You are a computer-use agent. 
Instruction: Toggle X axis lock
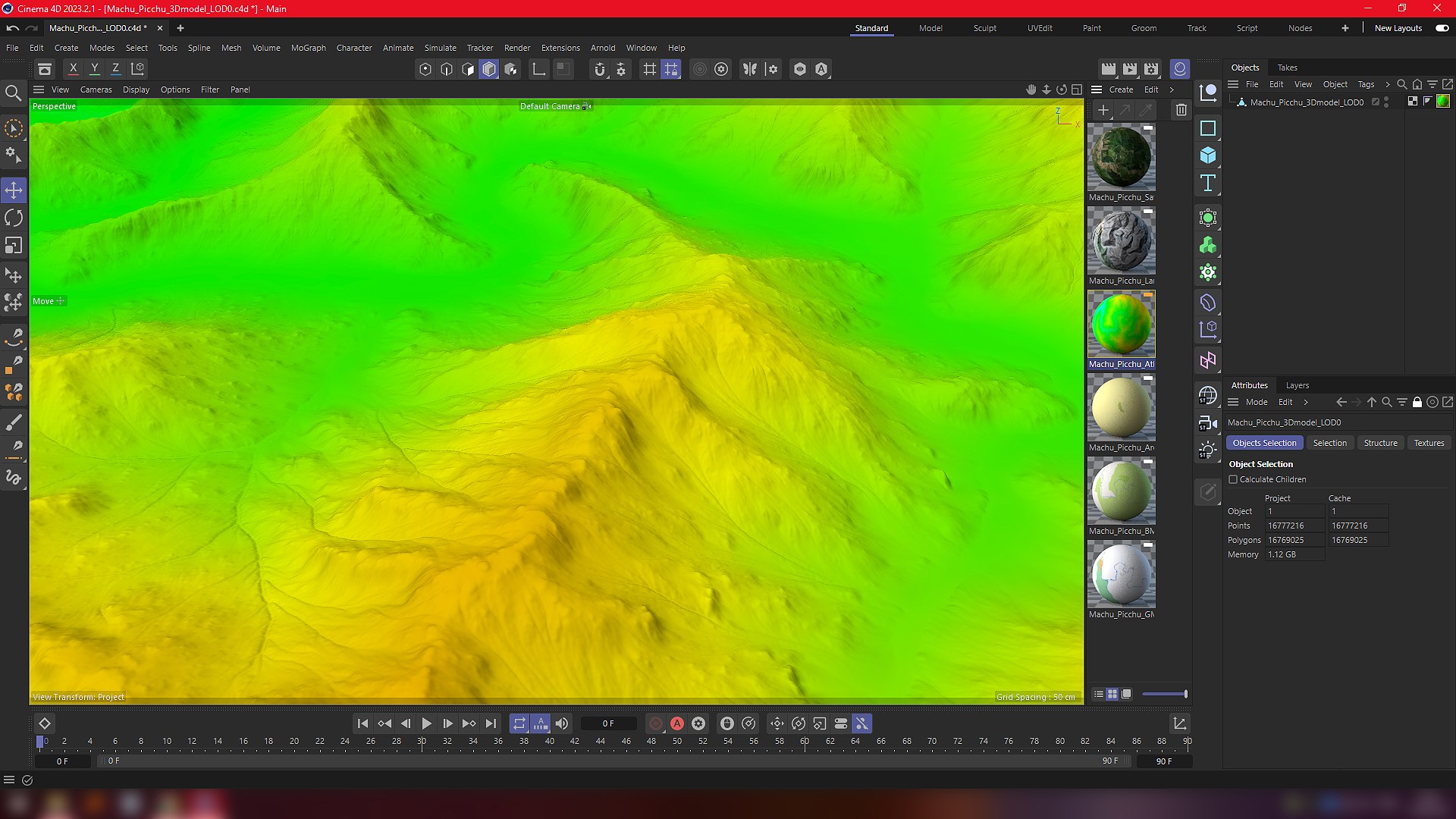click(x=73, y=68)
